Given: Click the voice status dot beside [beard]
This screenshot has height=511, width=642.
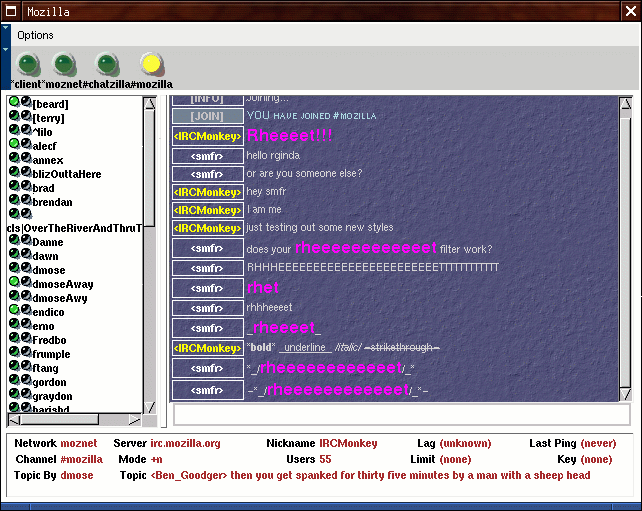Looking at the screenshot, I should (26, 102).
